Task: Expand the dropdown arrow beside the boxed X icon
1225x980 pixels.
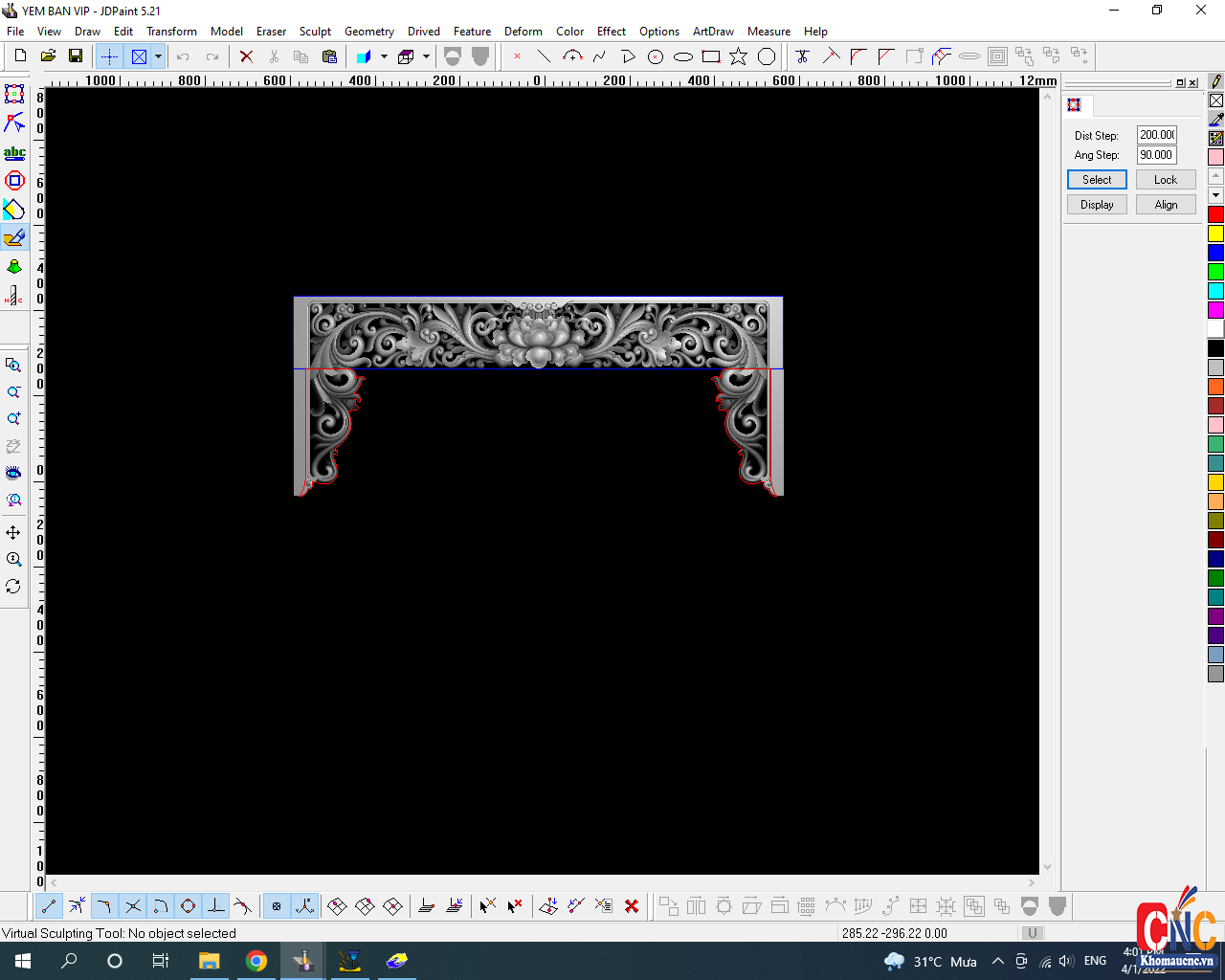Action: 158,56
